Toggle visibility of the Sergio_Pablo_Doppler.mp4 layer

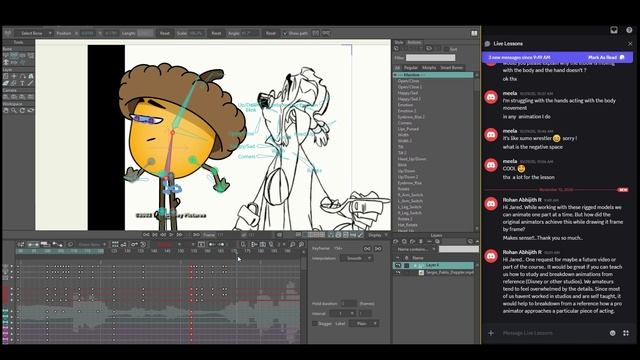(x=398, y=272)
